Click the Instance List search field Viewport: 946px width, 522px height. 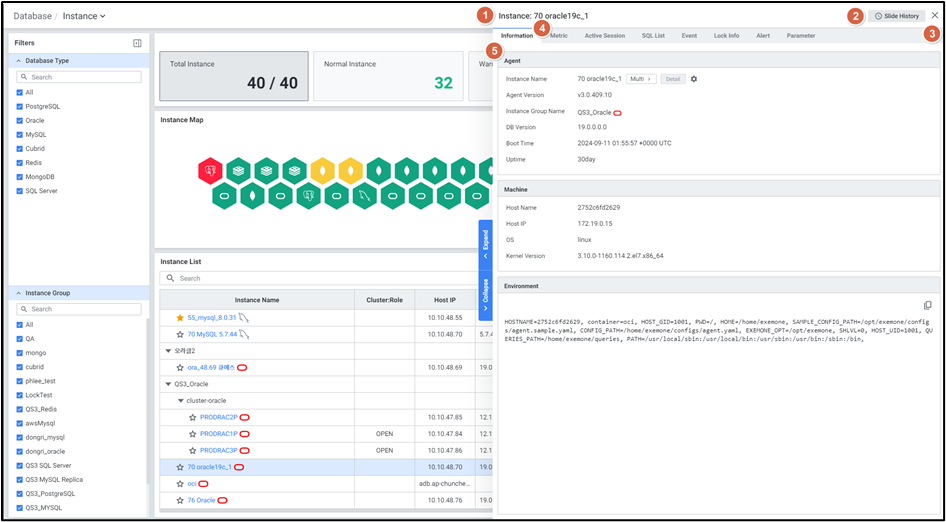pyautogui.click(x=300, y=278)
